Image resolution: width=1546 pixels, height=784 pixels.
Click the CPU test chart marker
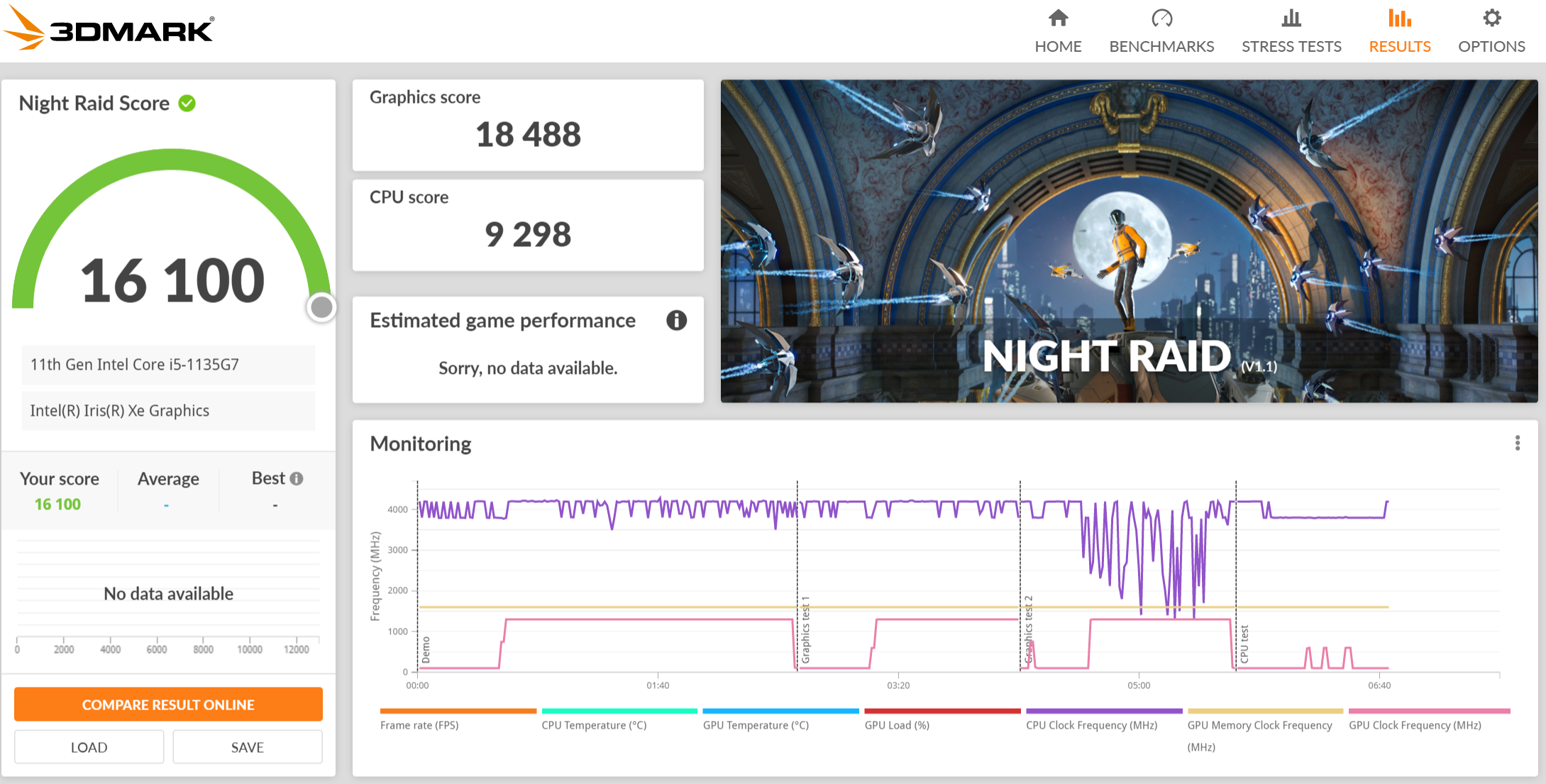click(x=1244, y=644)
